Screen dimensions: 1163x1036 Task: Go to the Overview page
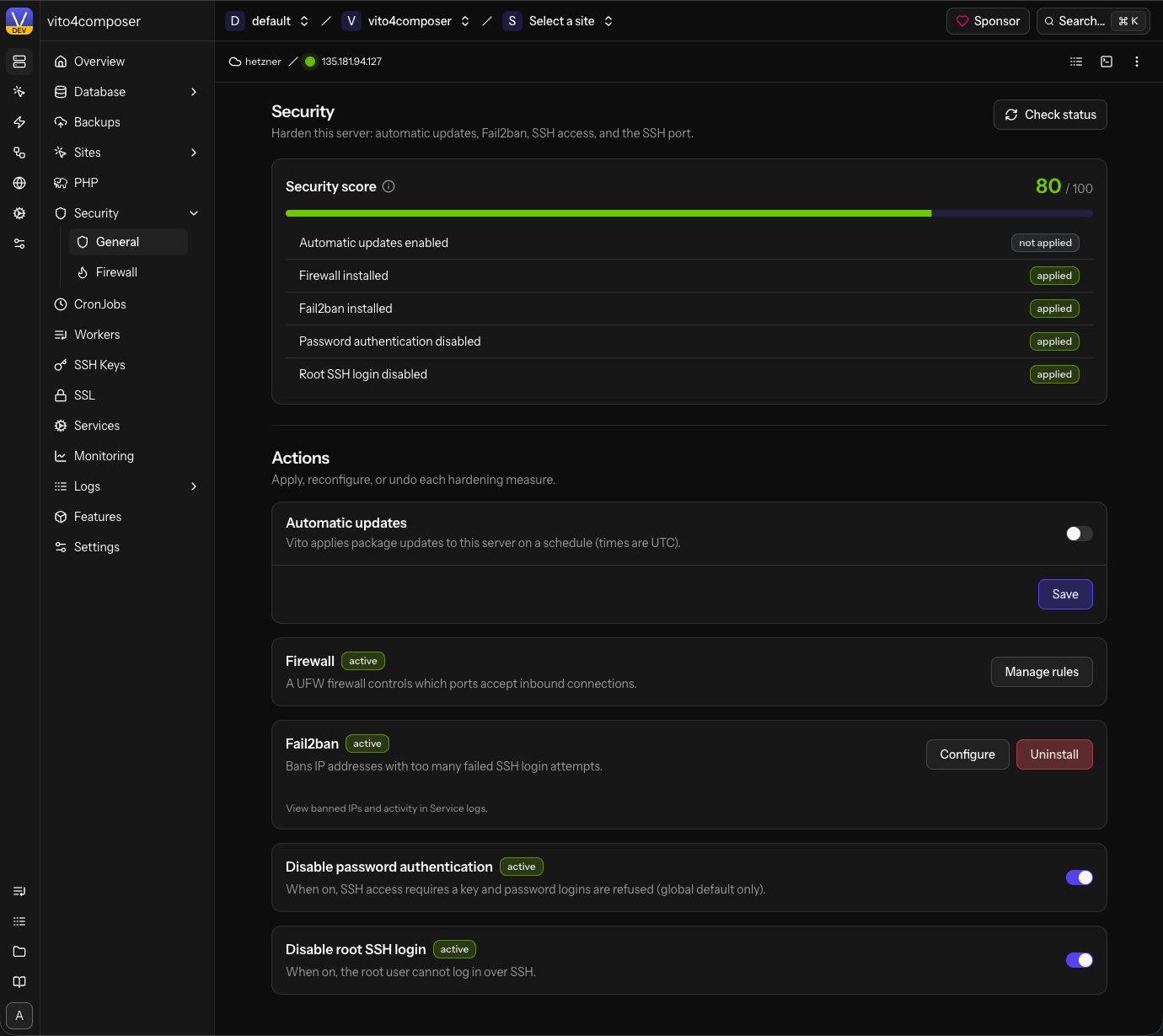tap(127, 62)
